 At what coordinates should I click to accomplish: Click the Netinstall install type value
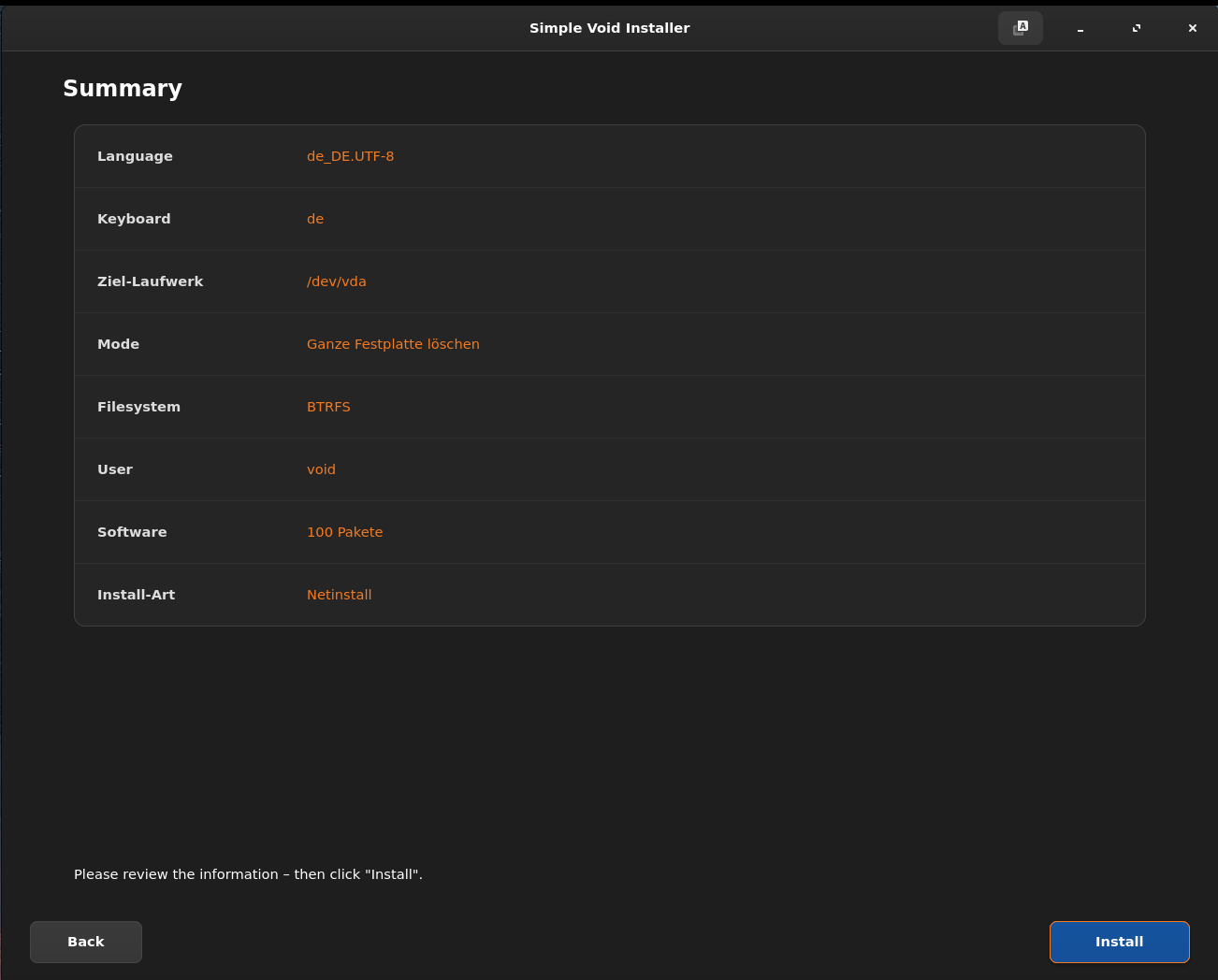[x=339, y=595]
